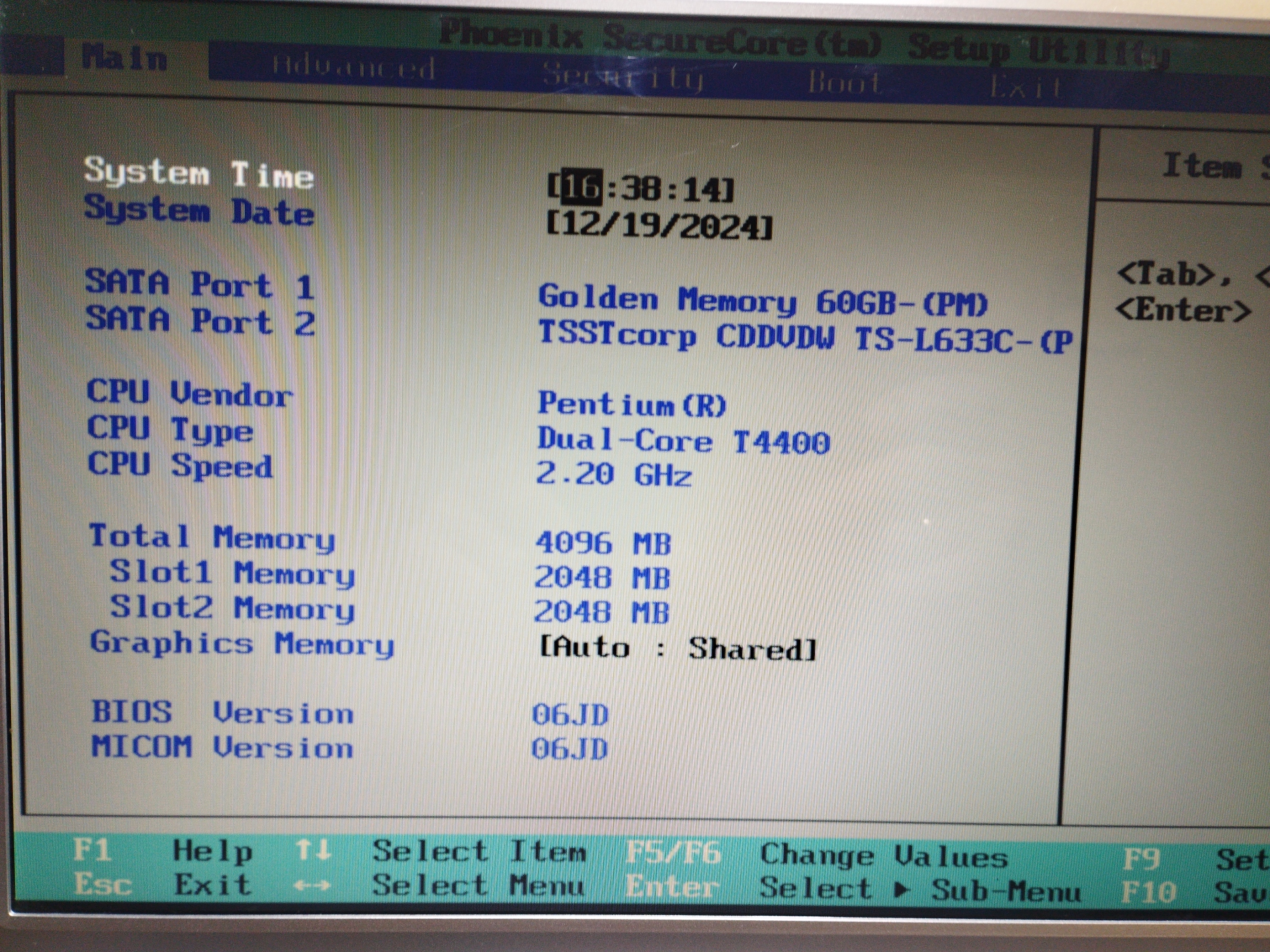The height and width of the screenshot is (952, 1270).
Task: Click the F5/F6 Change Values hint
Action: (x=818, y=855)
